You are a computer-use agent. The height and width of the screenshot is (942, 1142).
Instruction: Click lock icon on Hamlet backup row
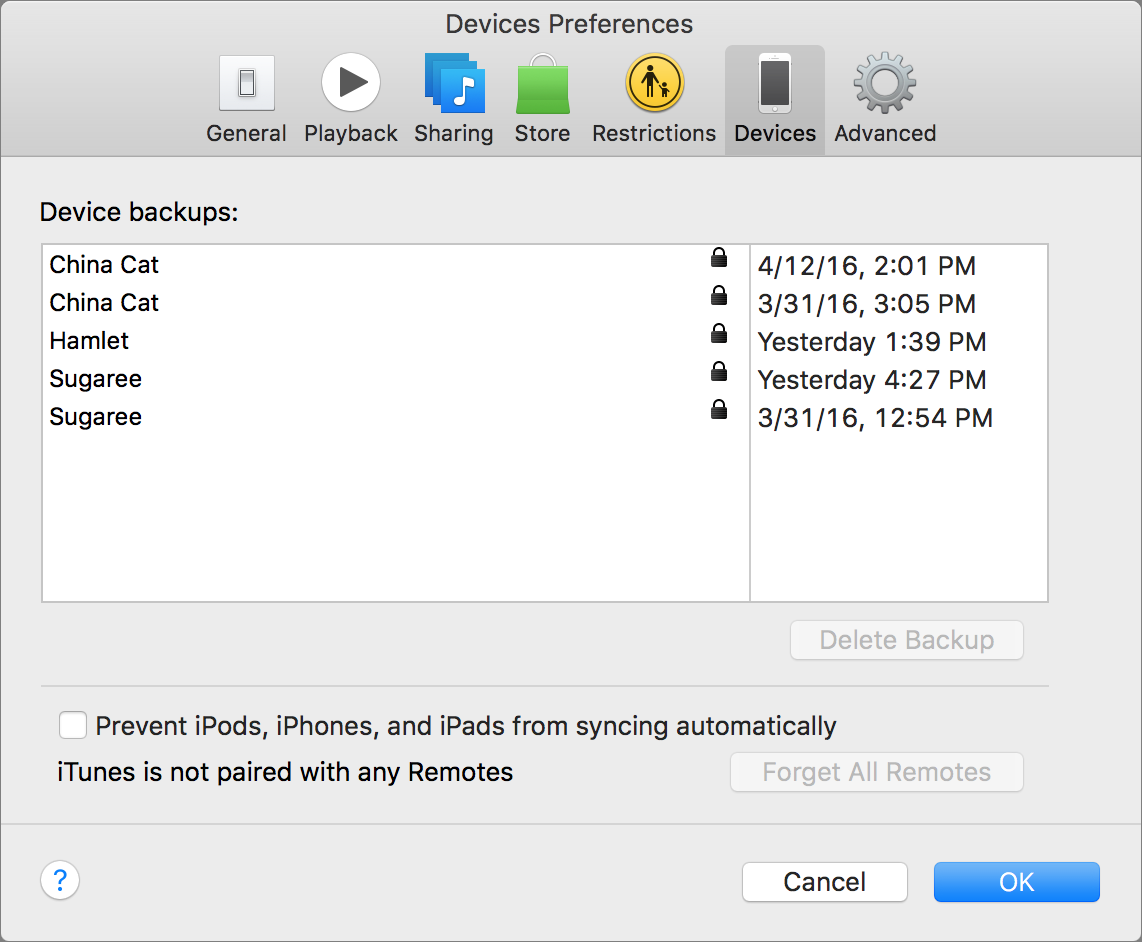[719, 333]
